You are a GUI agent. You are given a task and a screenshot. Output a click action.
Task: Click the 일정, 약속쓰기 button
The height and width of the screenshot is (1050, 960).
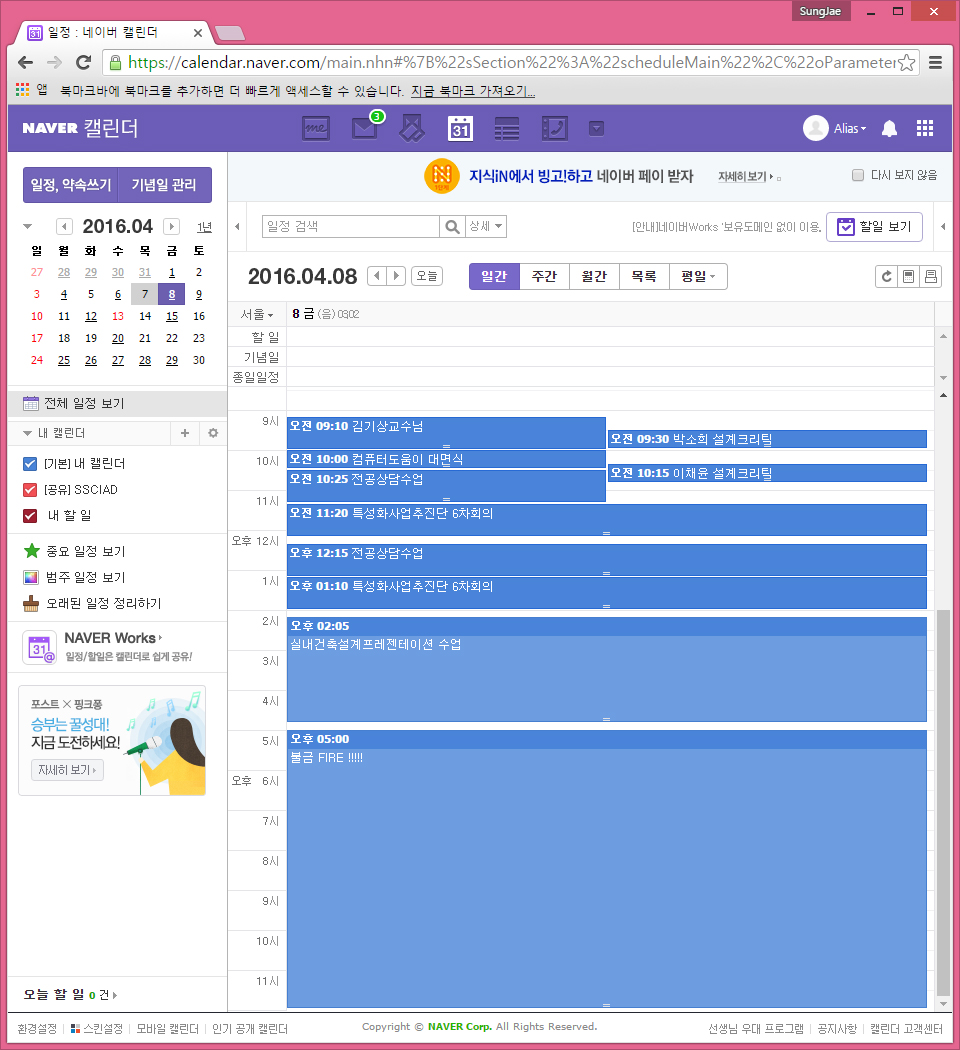pos(71,185)
